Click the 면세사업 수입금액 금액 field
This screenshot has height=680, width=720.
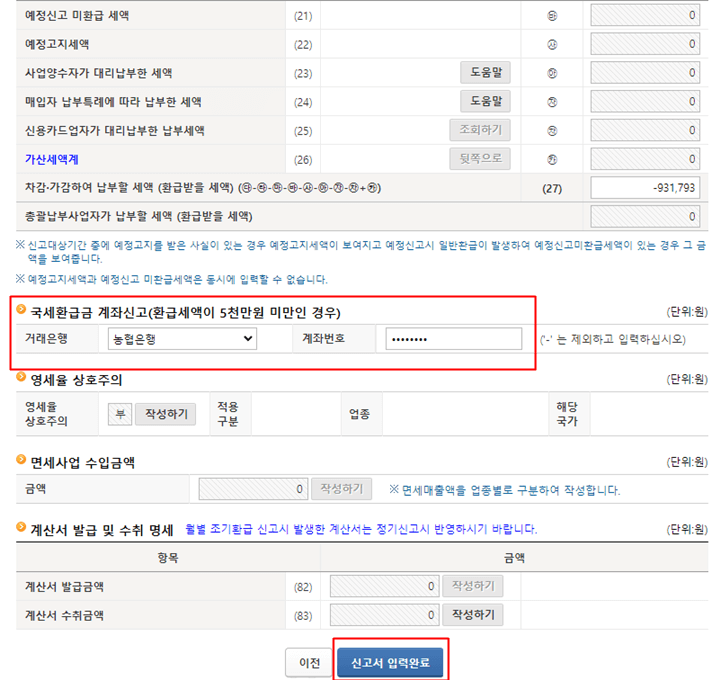pyautogui.click(x=253, y=489)
